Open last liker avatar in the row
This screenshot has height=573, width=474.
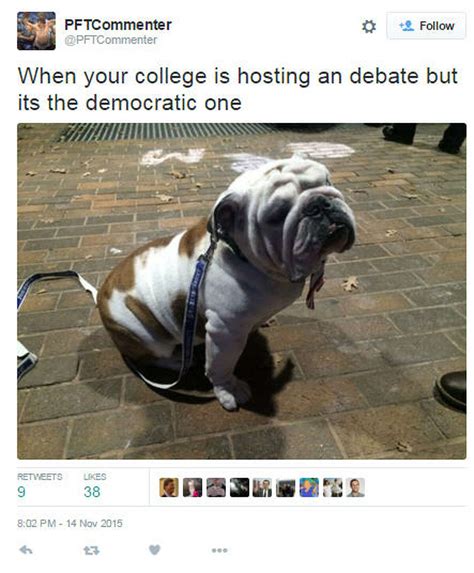tap(355, 487)
